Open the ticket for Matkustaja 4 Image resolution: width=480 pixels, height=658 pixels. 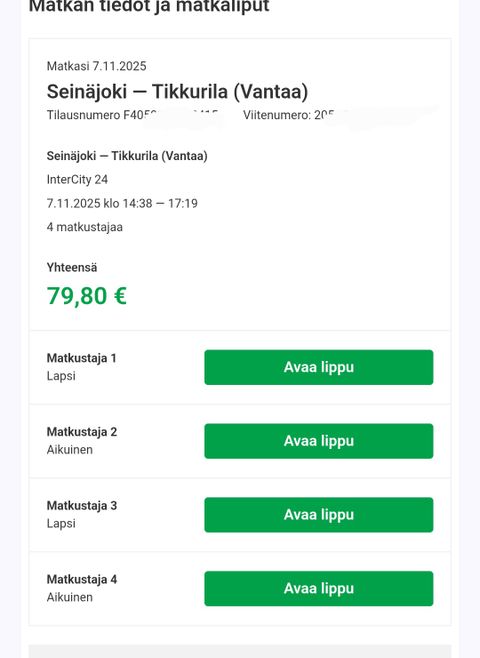pyautogui.click(x=318, y=588)
